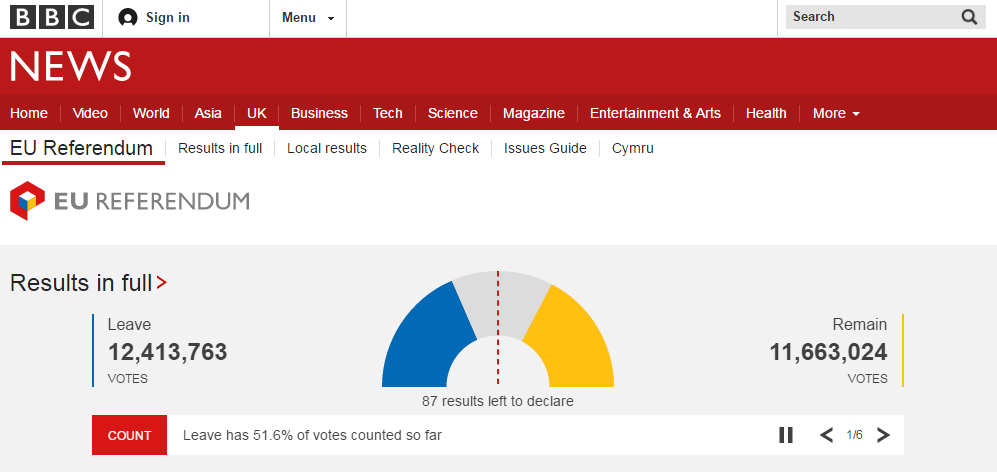
Task: Click the 1/6 ticker page indicator
Action: point(855,435)
